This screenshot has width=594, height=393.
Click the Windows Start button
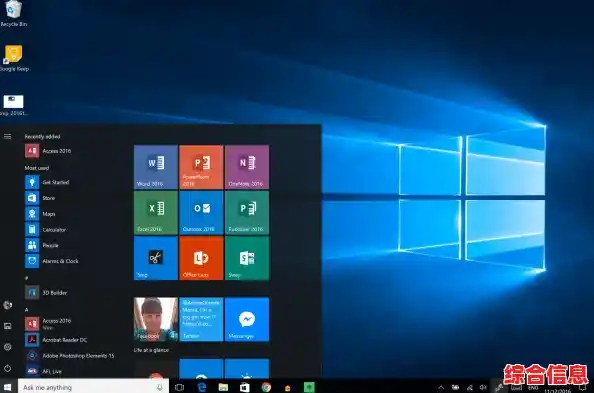click(8, 387)
